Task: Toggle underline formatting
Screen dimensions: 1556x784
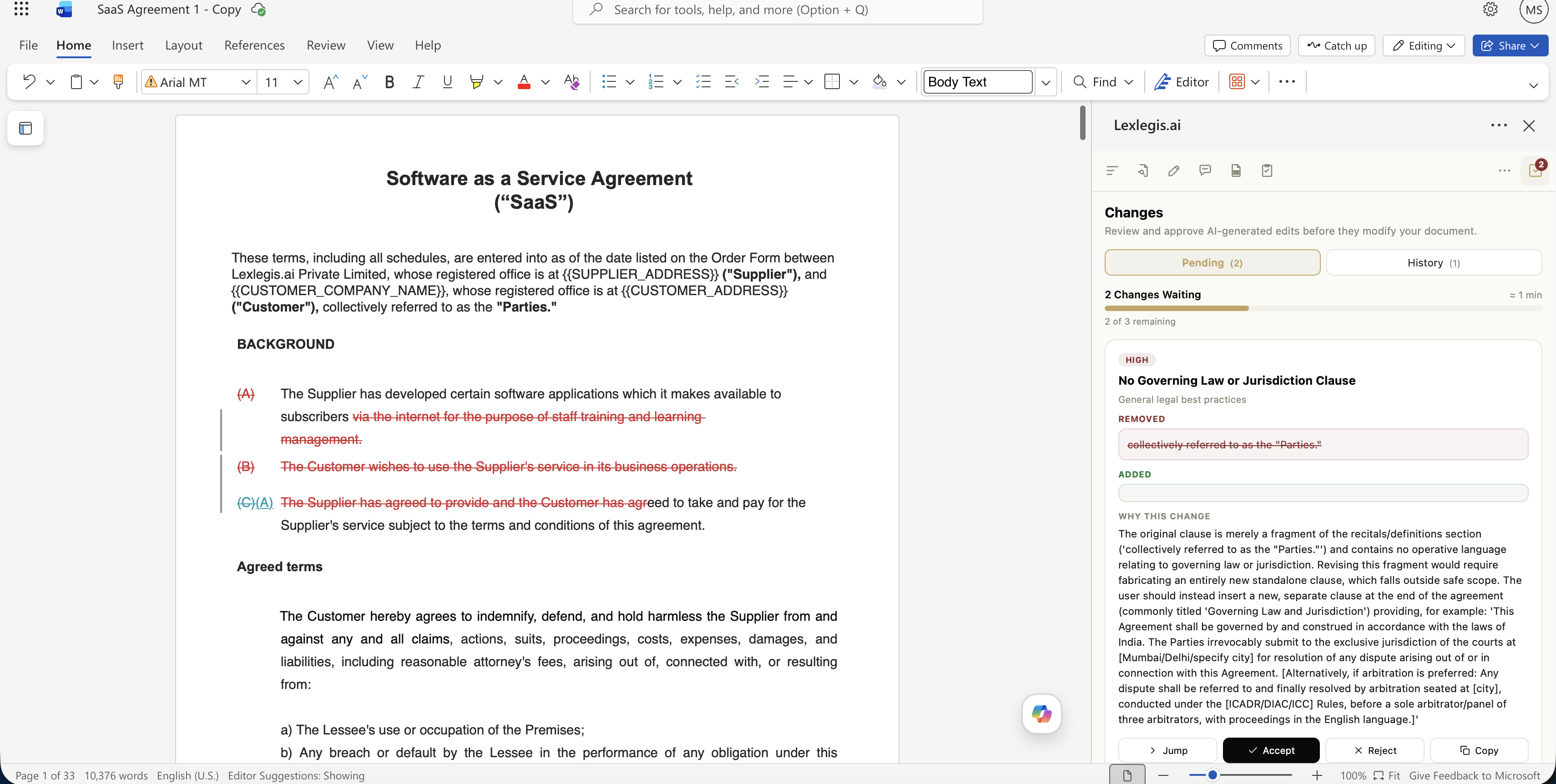Action: point(447,81)
